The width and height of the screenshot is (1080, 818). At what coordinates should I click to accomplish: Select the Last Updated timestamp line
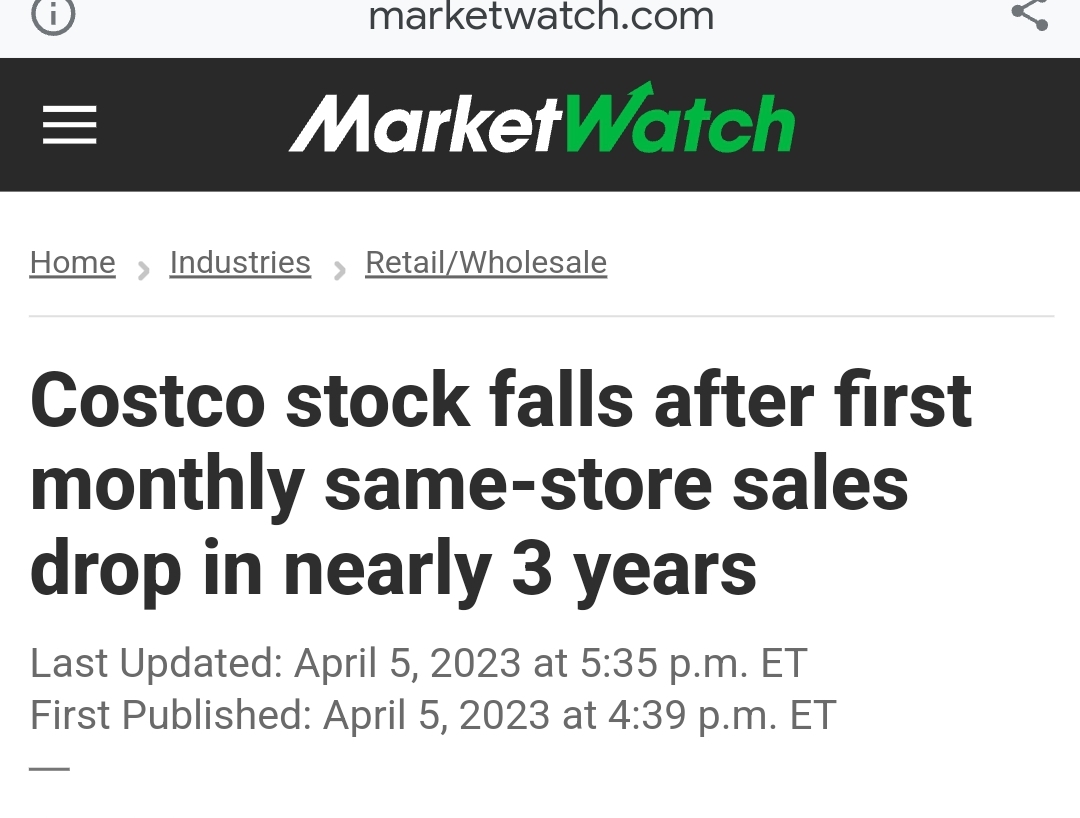click(x=418, y=663)
